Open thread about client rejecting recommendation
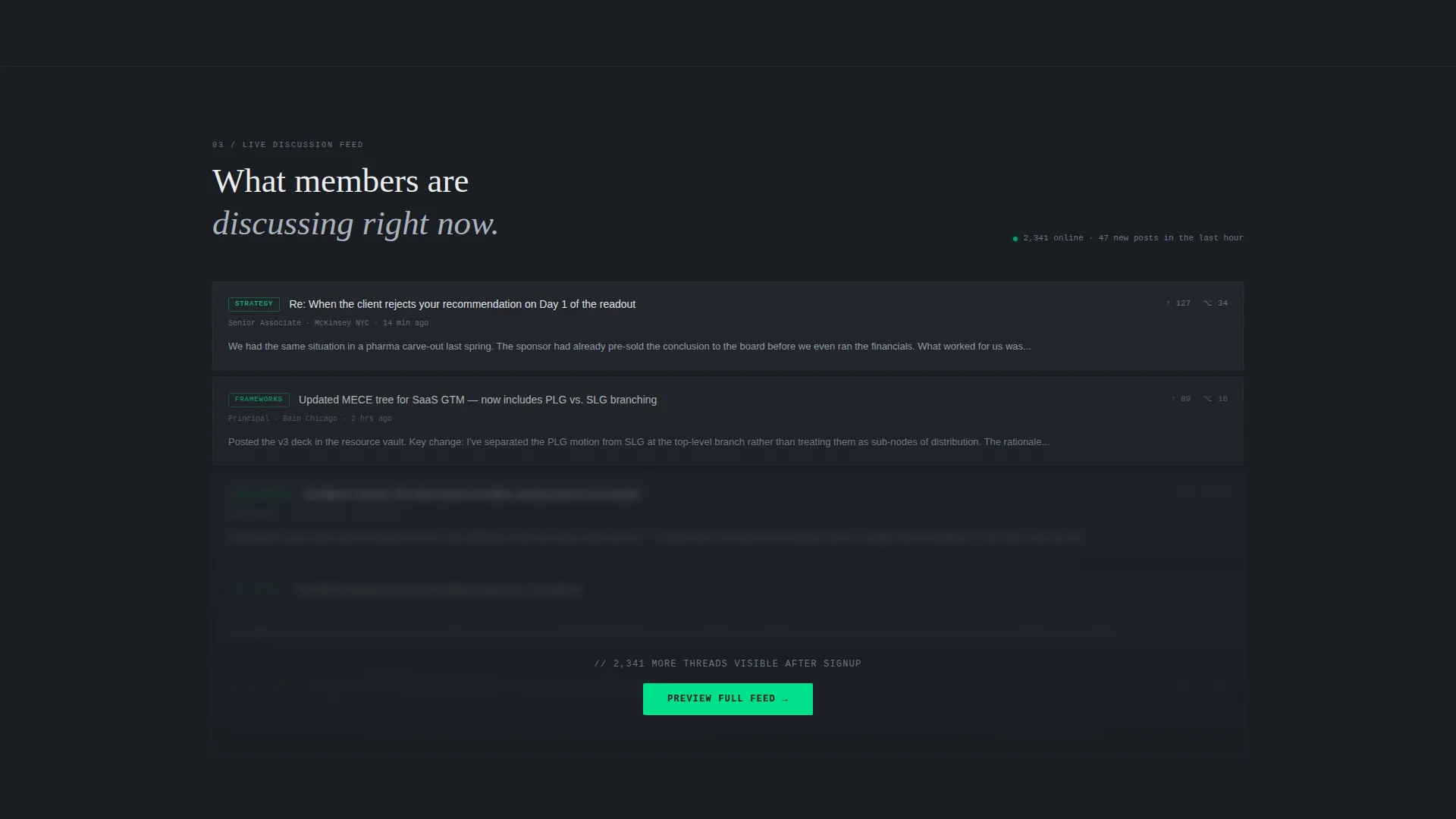Viewport: 1456px width, 819px height. (463, 304)
